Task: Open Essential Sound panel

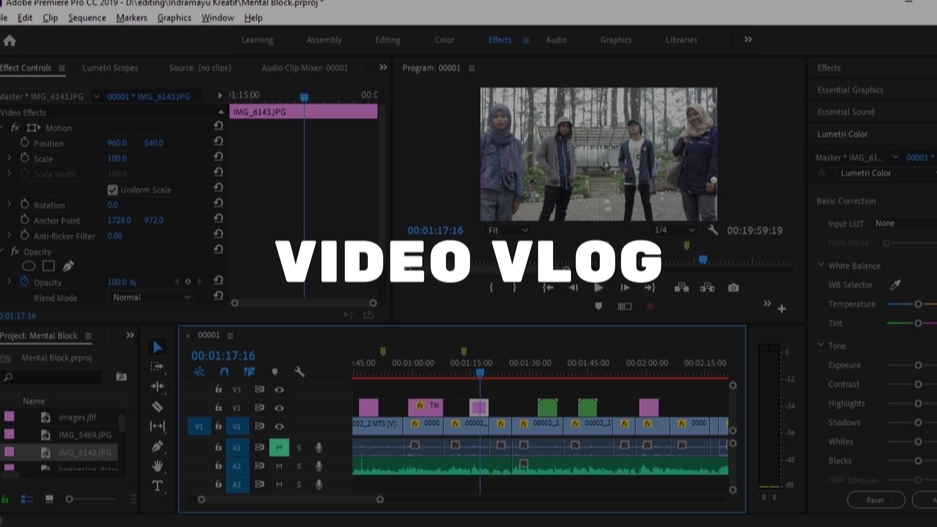Action: click(846, 112)
